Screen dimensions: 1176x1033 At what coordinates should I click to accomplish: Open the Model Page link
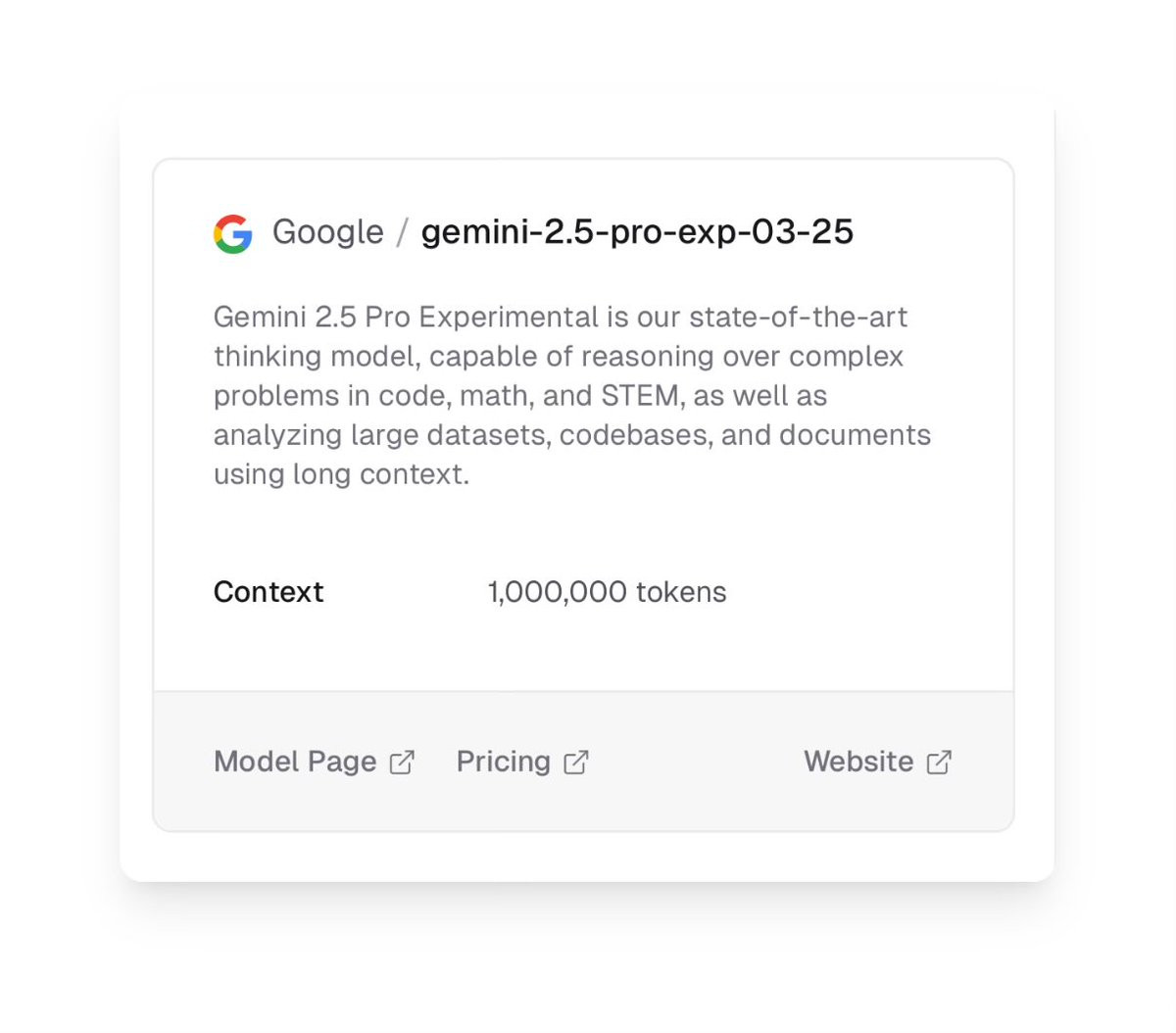pyautogui.click(x=314, y=762)
